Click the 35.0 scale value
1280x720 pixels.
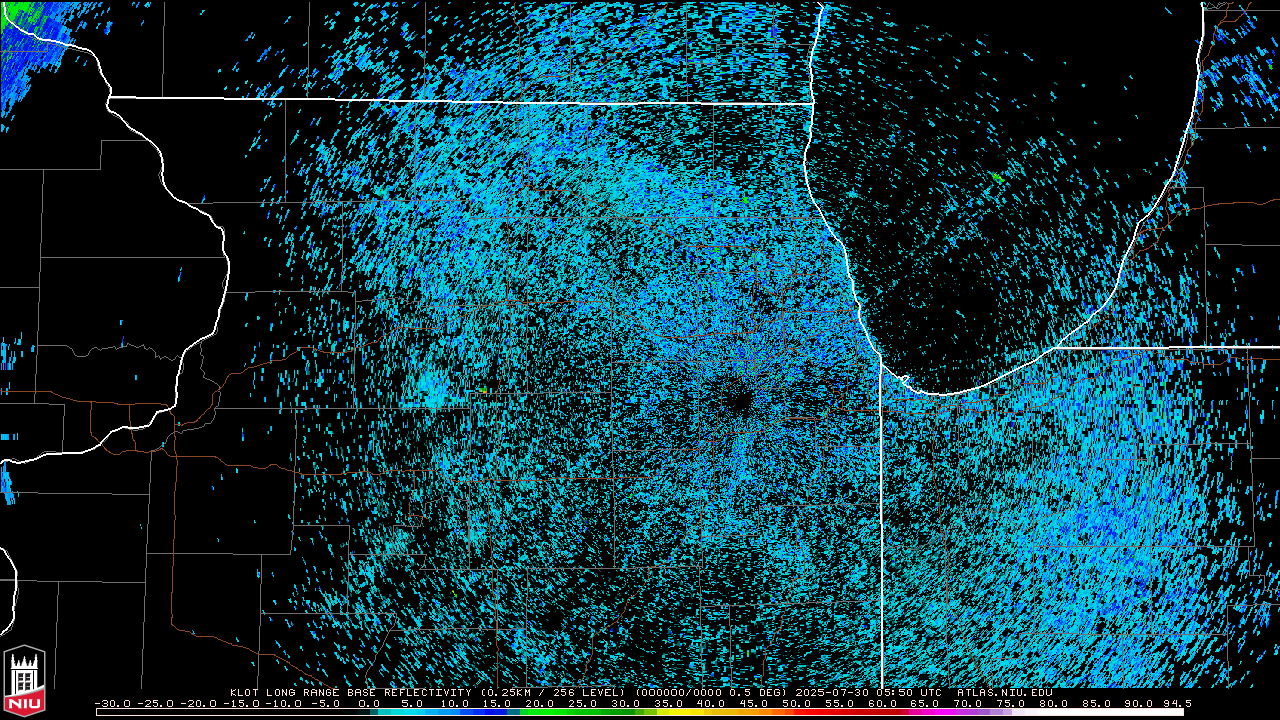click(668, 703)
